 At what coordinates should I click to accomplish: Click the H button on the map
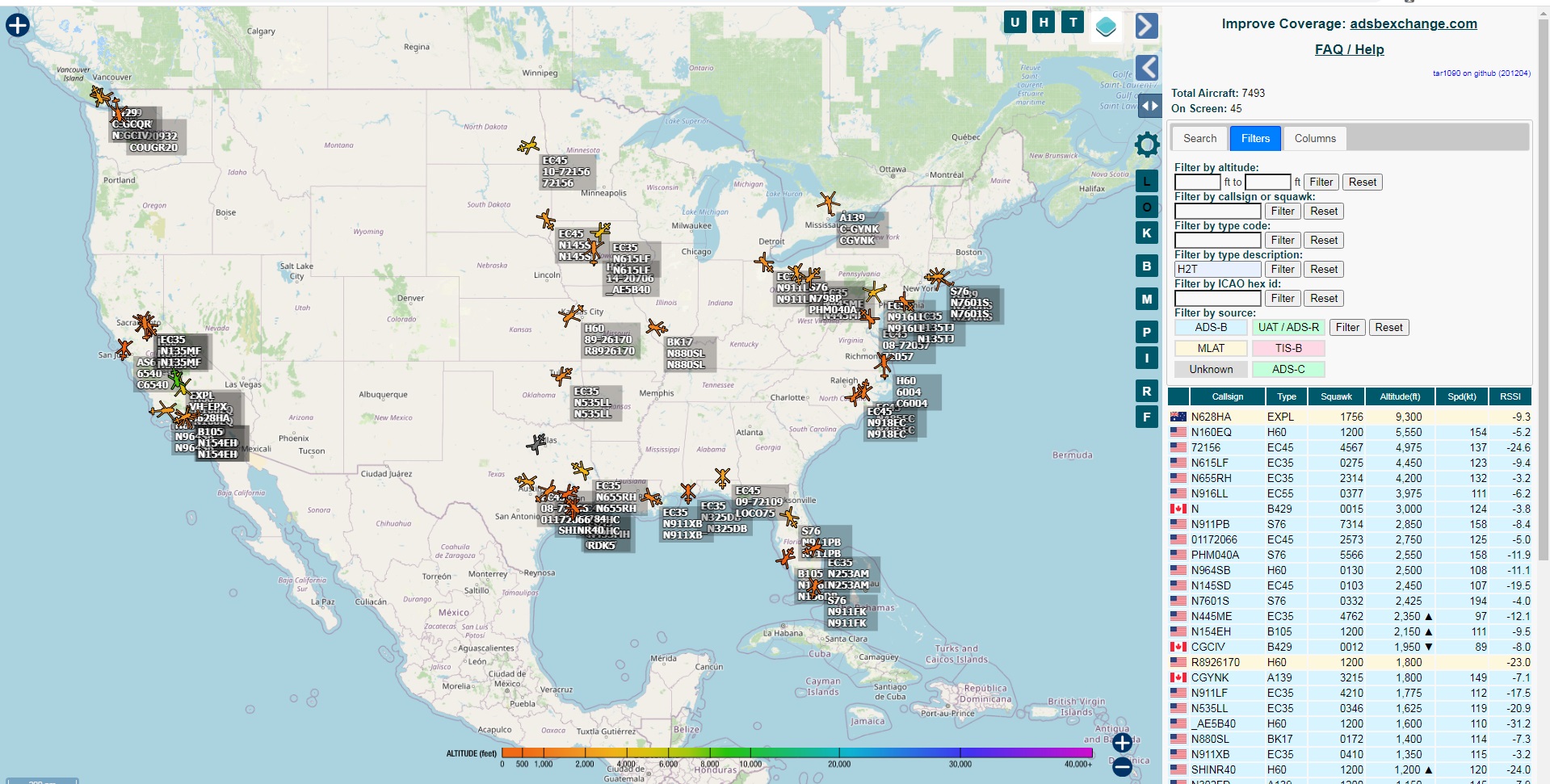click(x=1044, y=23)
